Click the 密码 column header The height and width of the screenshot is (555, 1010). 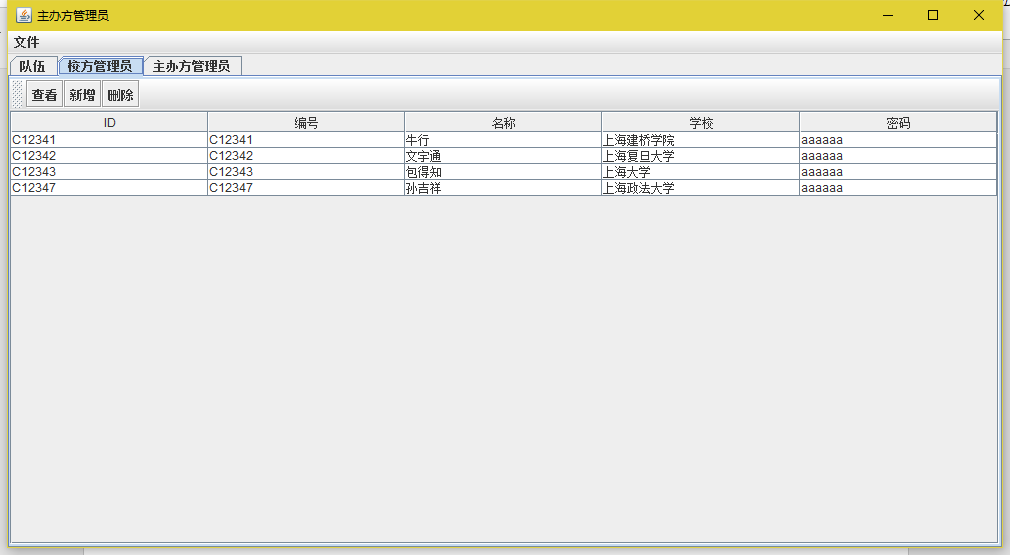[x=898, y=122]
